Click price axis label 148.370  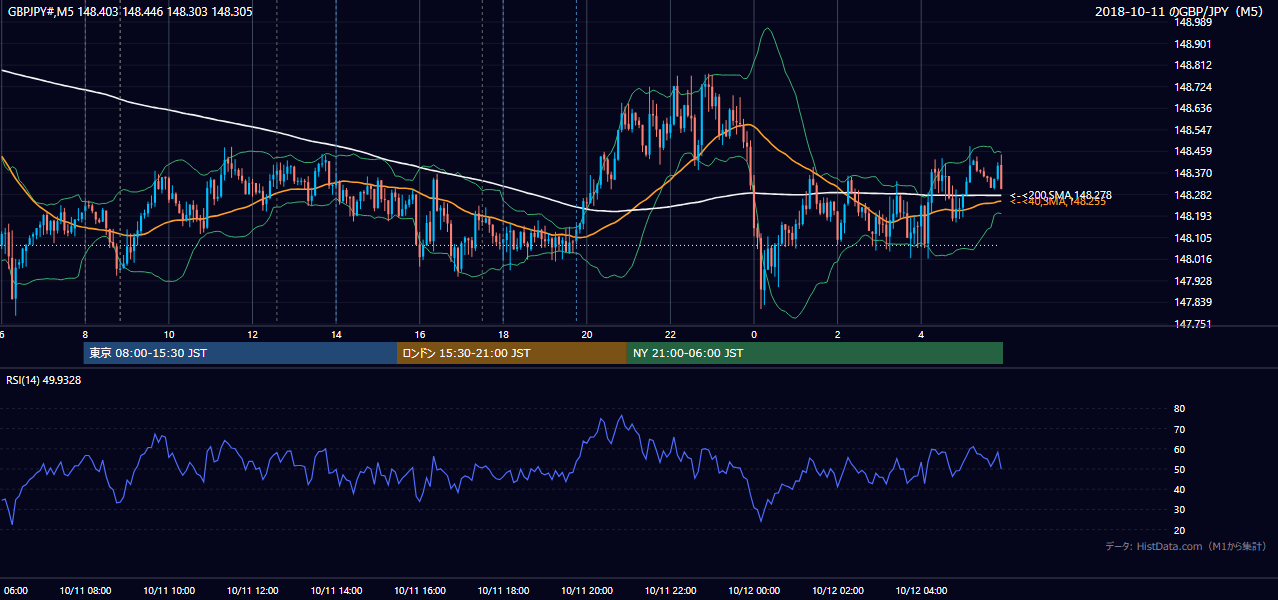(x=1192, y=173)
